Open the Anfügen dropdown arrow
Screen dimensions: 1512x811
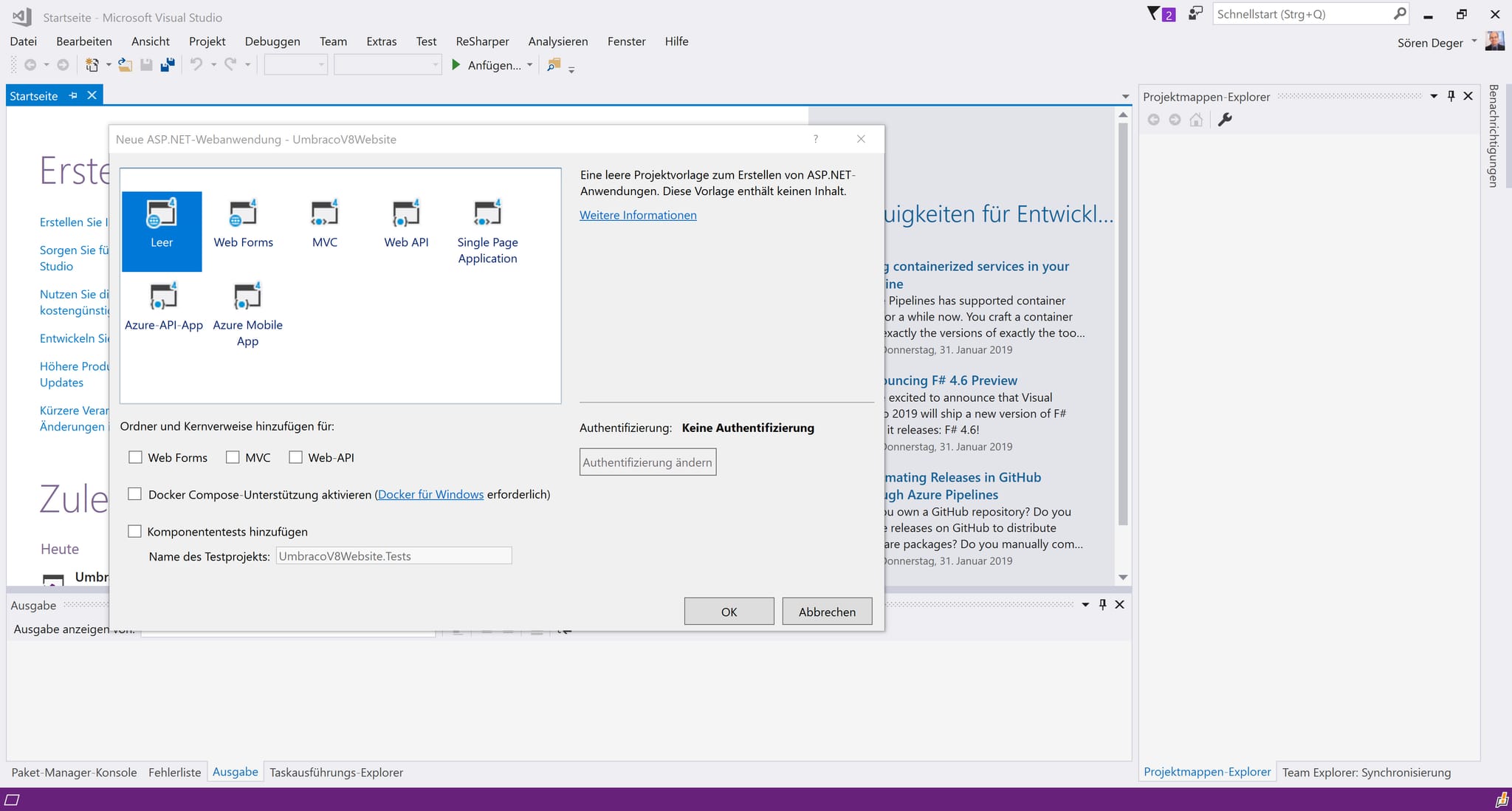click(x=529, y=65)
